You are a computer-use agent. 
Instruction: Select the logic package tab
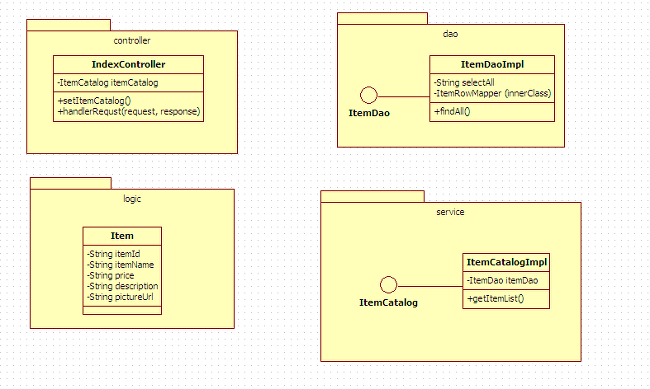(71, 183)
